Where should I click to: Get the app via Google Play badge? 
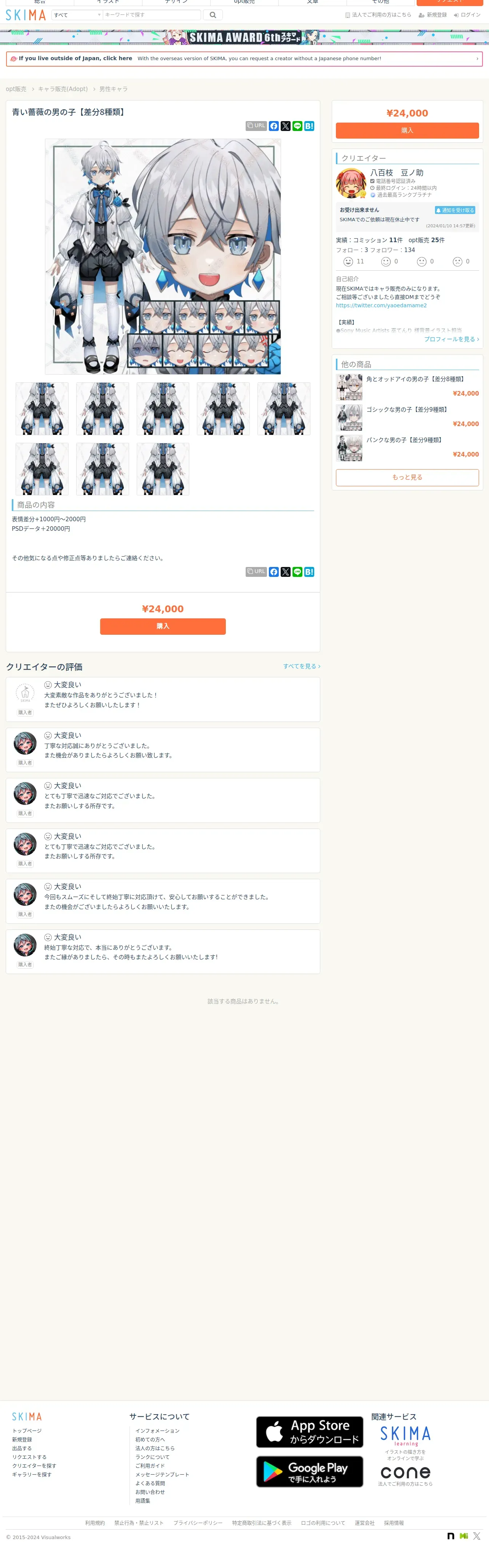point(309,1471)
